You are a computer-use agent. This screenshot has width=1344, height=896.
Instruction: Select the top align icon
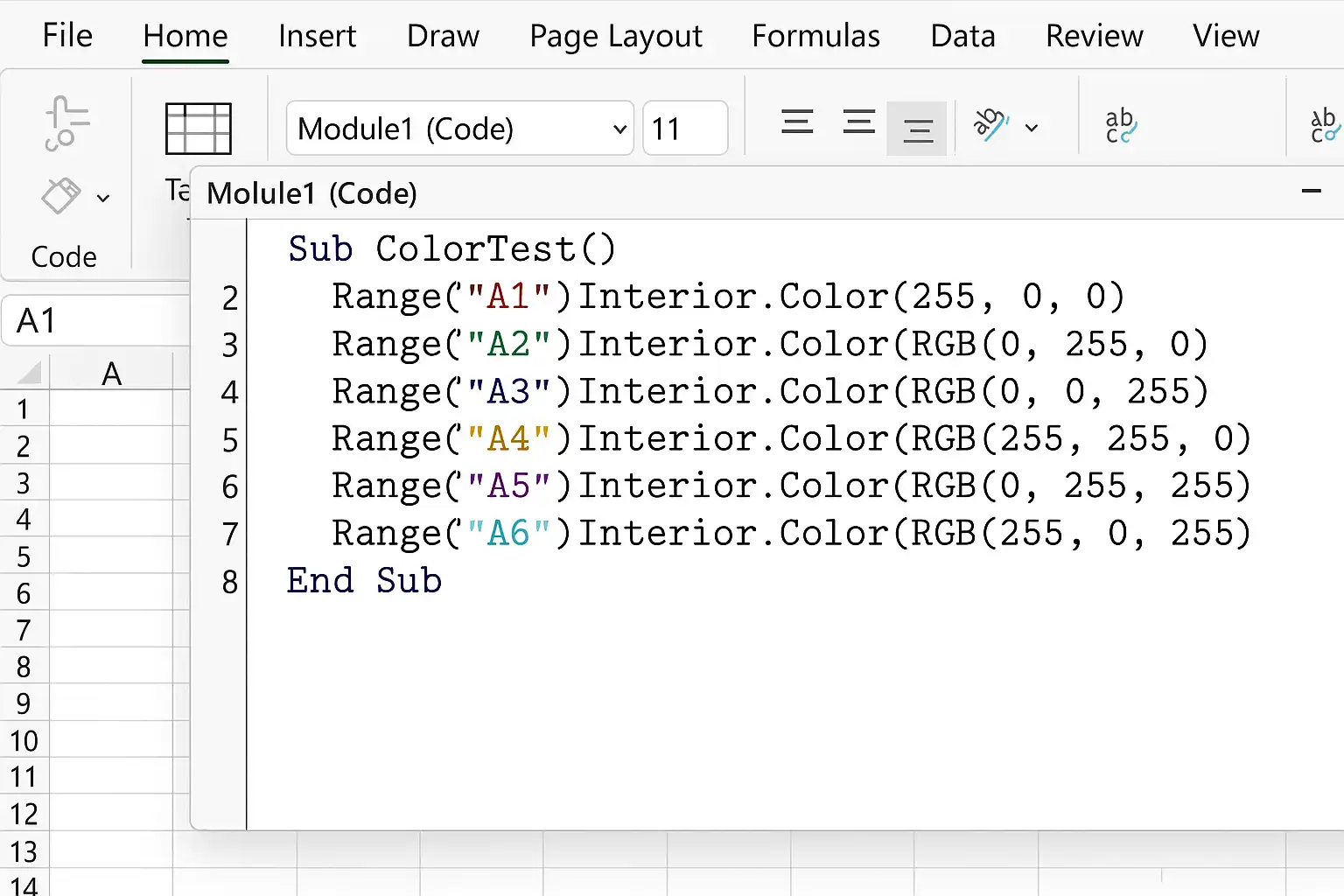(x=797, y=122)
